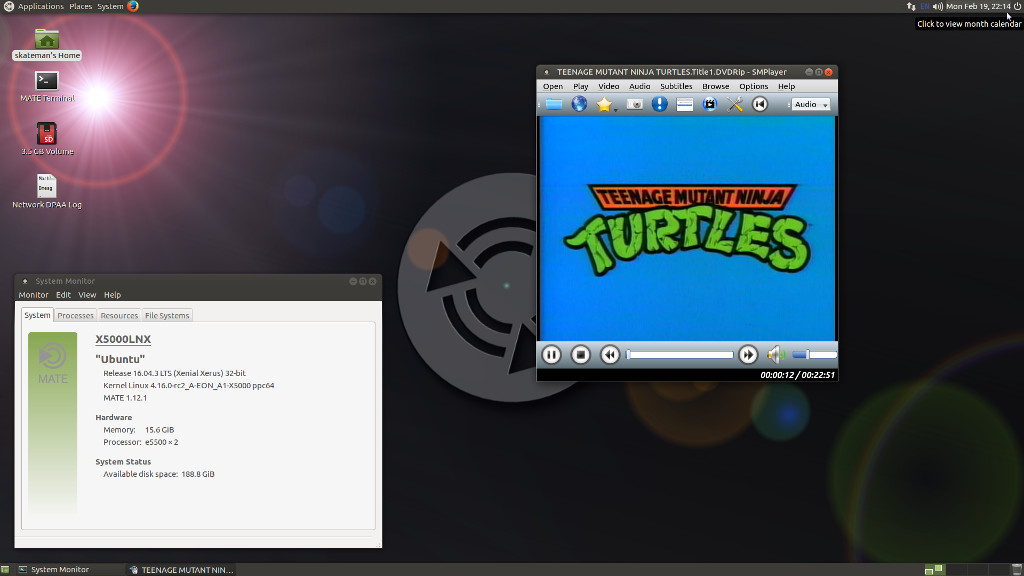Click the video seek bar in SMPlayer
This screenshot has height=576, width=1024.
[680, 355]
